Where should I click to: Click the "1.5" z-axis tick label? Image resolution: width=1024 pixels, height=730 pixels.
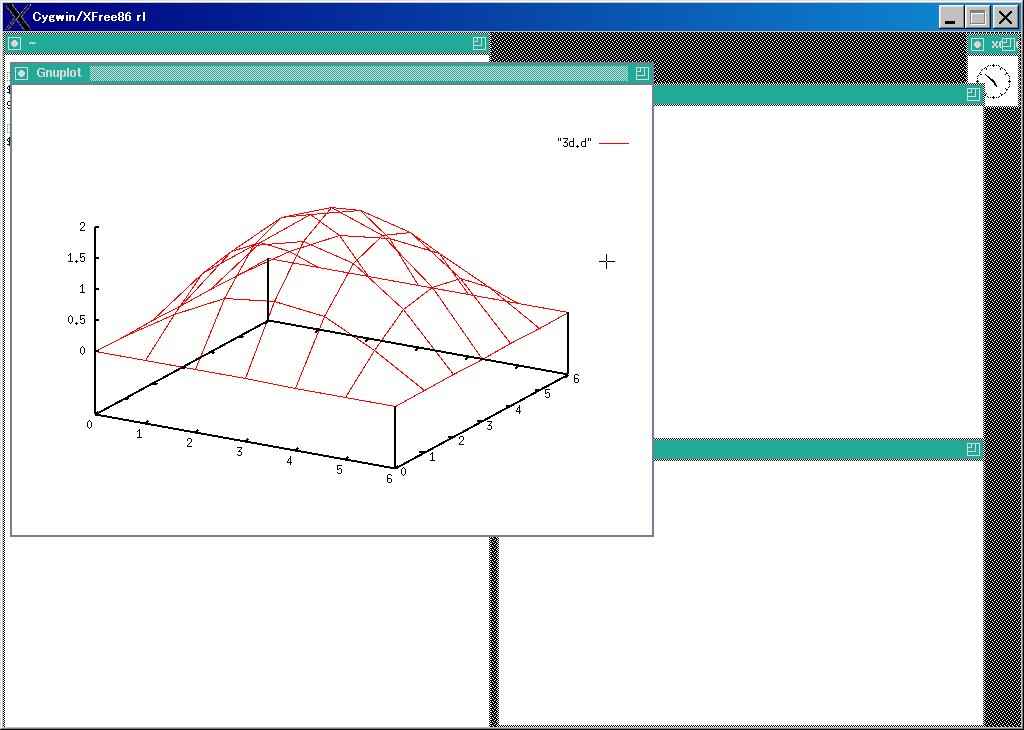76,258
